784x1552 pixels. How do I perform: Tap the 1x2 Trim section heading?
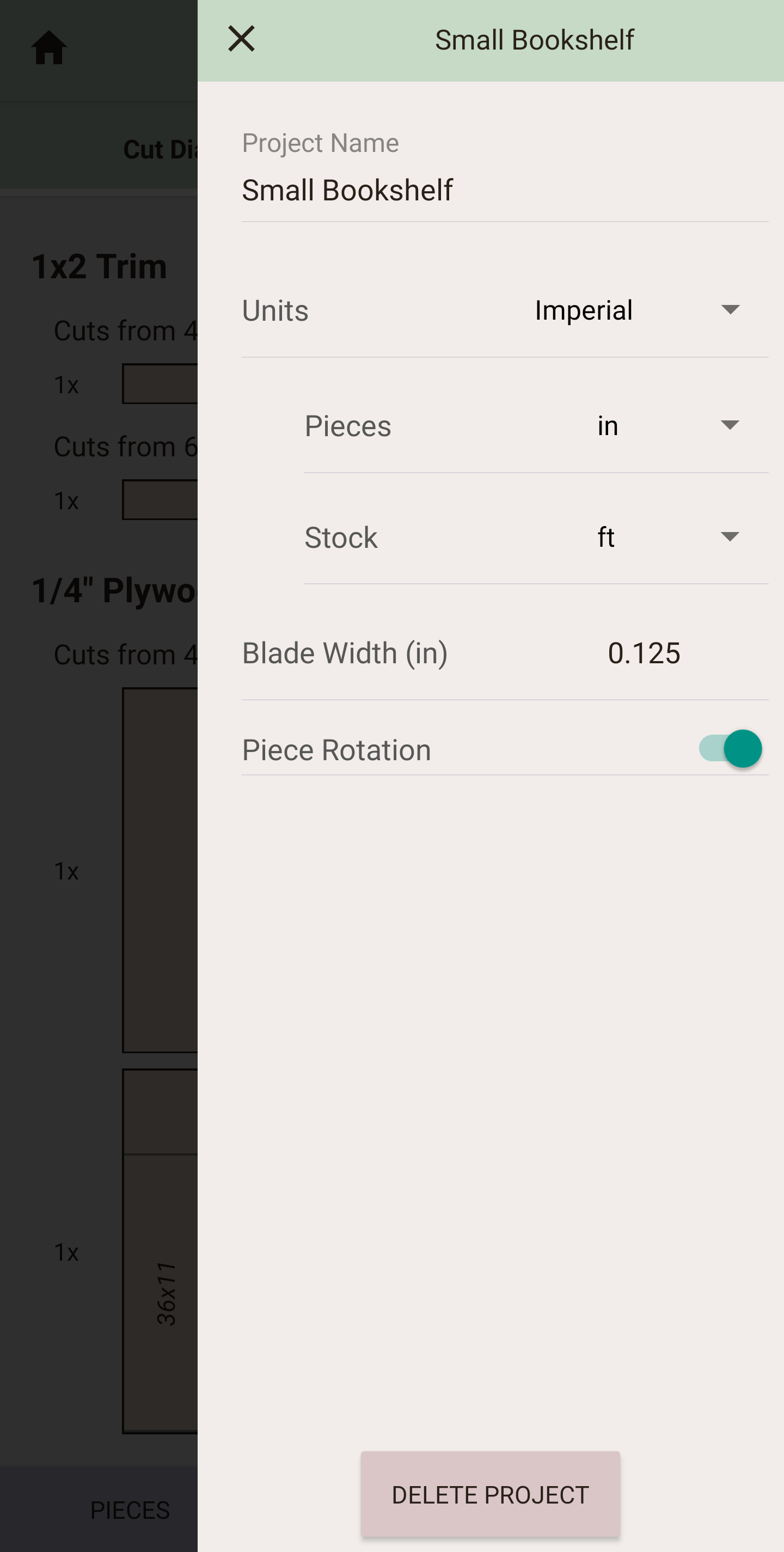coord(100,266)
